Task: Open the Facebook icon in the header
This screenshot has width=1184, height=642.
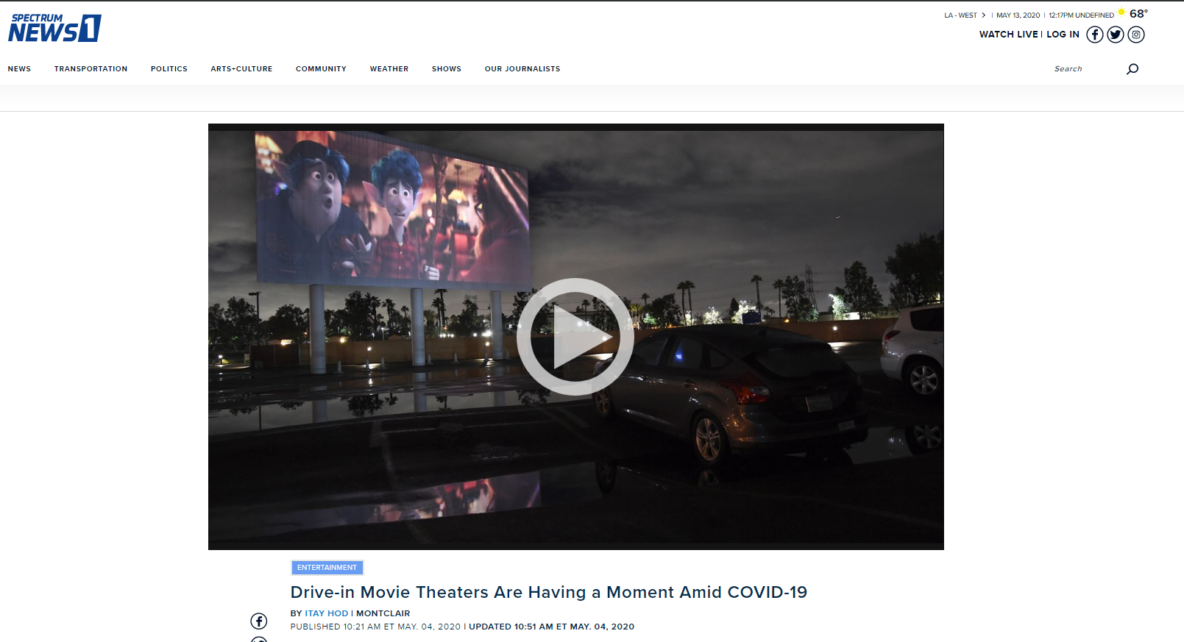Action: click(1094, 35)
